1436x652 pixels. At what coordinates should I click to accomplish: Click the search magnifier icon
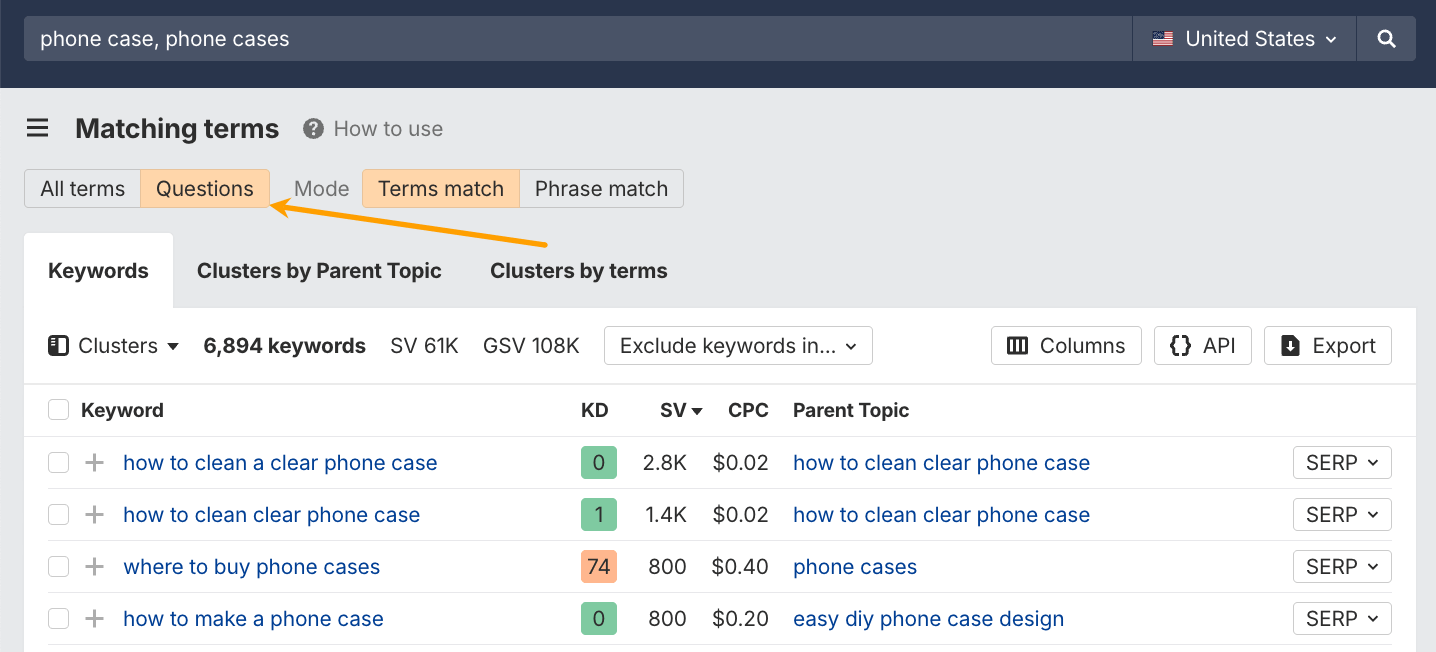click(x=1386, y=38)
